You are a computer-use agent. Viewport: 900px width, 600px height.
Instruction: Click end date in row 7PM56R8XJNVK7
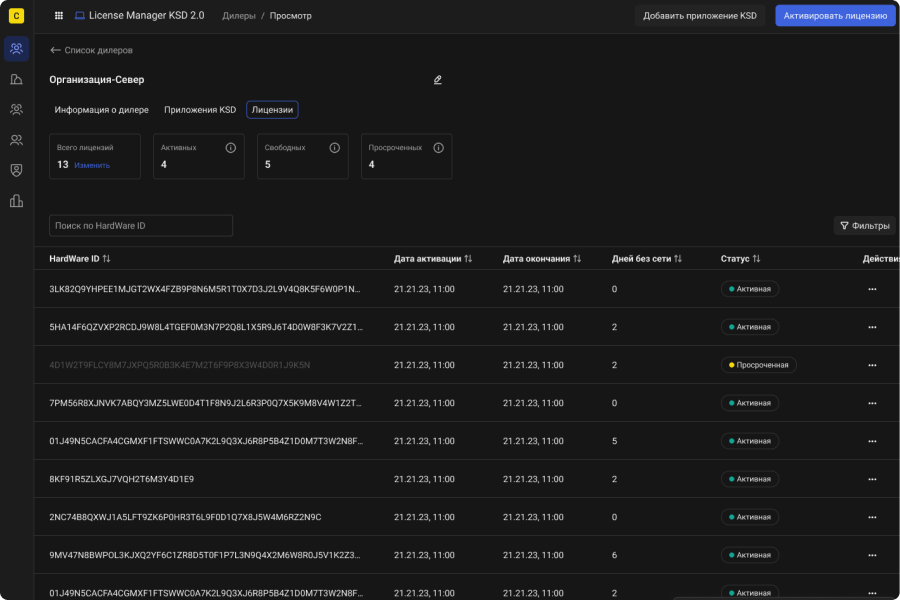(x=533, y=403)
